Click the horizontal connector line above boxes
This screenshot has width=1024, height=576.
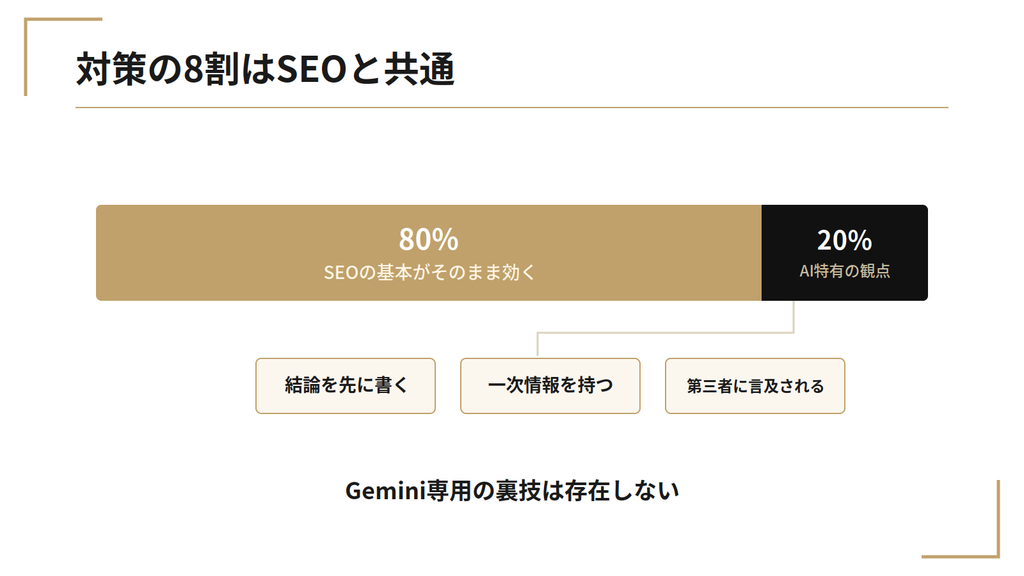pyautogui.click(x=665, y=333)
